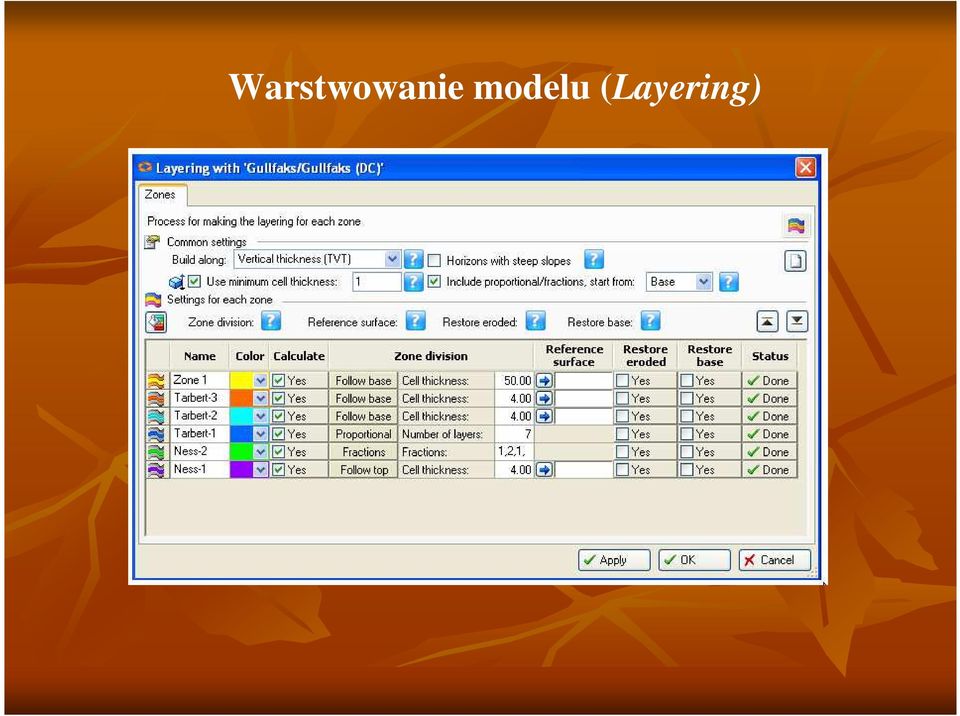Click the Apply button
Image resolution: width=960 pixels, height=716 pixels.
(x=613, y=560)
